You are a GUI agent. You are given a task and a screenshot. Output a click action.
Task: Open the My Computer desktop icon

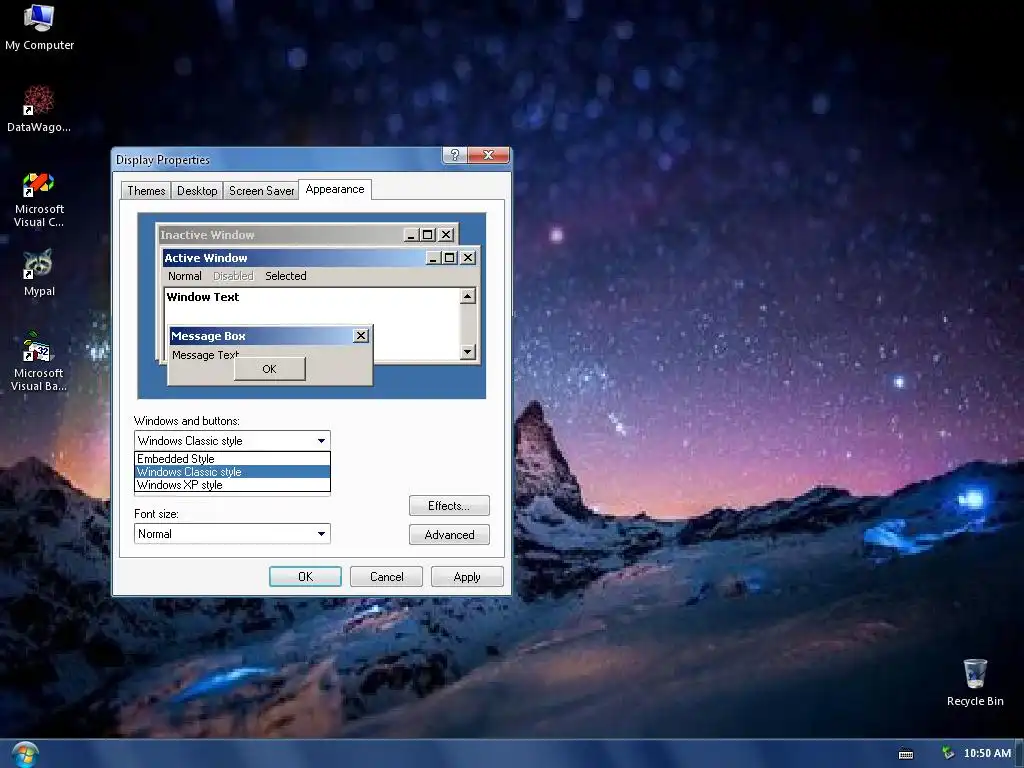39,27
